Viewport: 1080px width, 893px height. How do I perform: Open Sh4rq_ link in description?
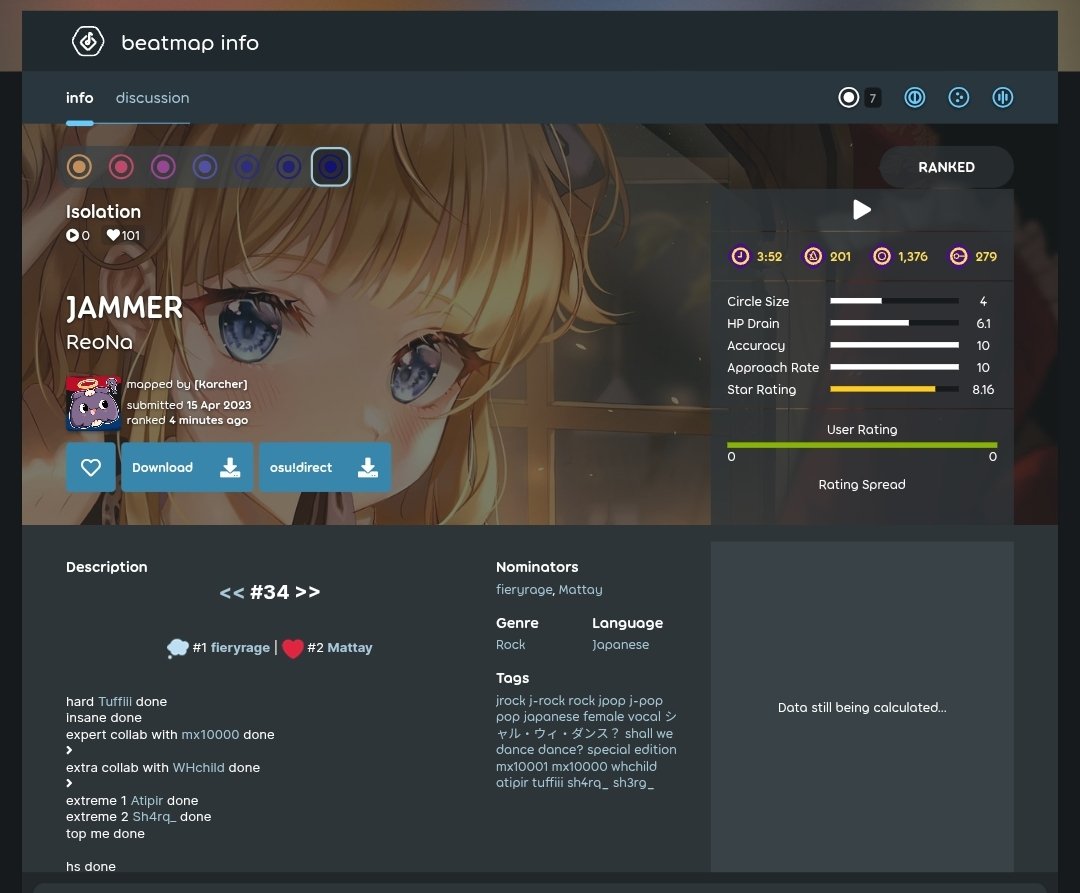coord(154,817)
